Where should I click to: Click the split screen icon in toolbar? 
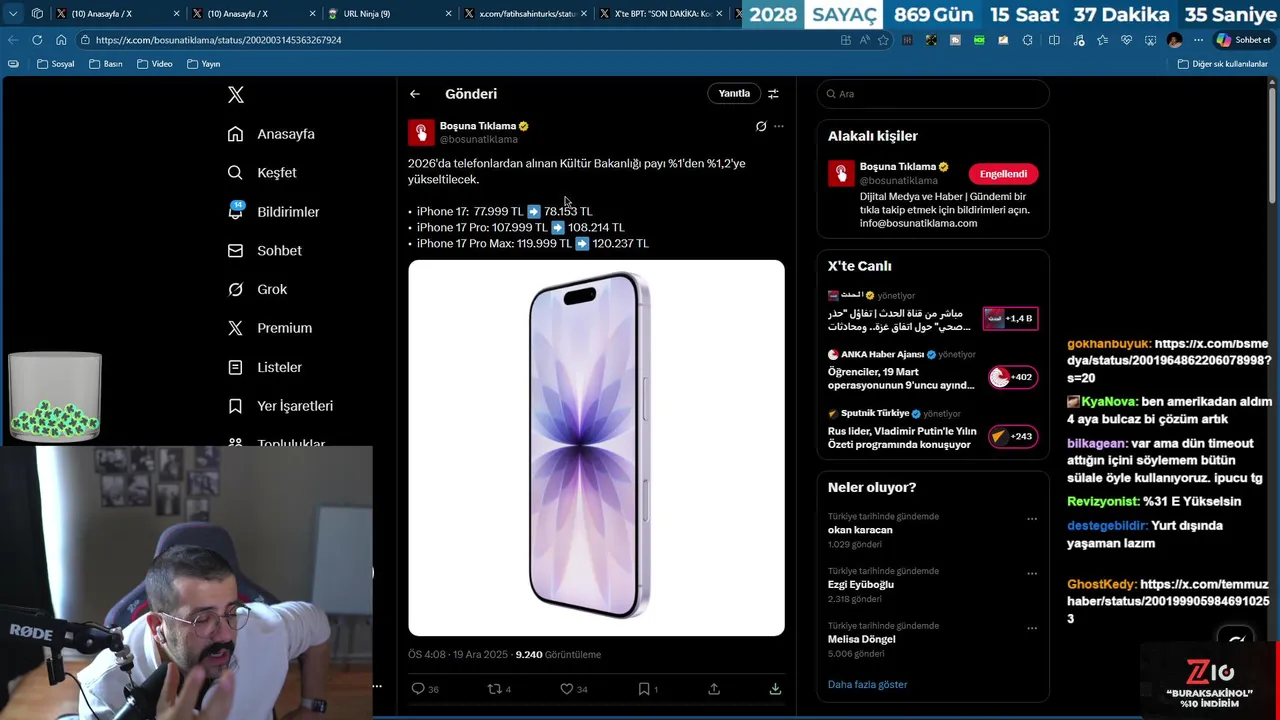(x=1054, y=40)
